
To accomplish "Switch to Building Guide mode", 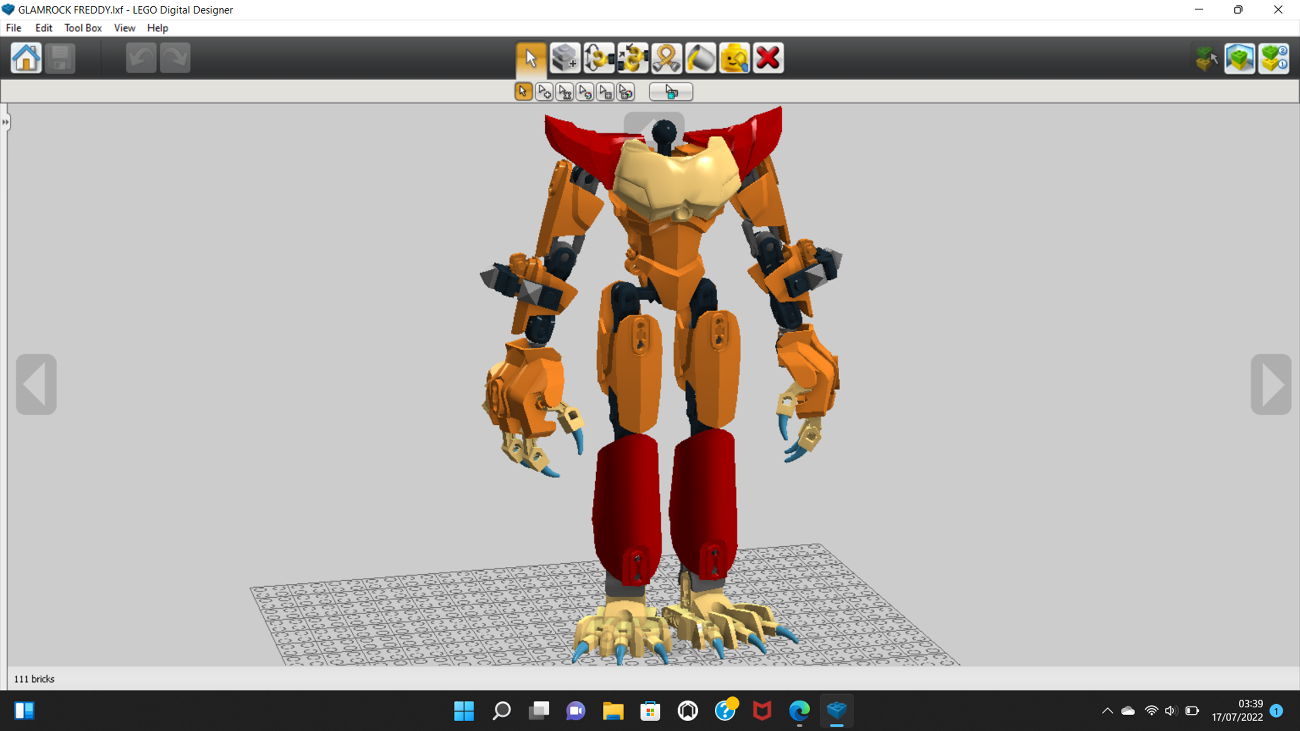I will click(x=1274, y=58).
